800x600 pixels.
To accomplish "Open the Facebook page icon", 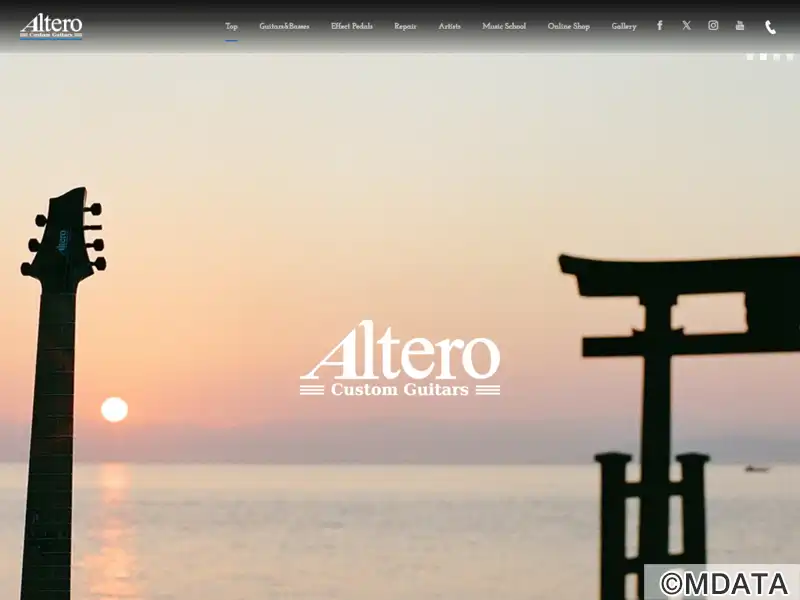I will (x=660, y=26).
